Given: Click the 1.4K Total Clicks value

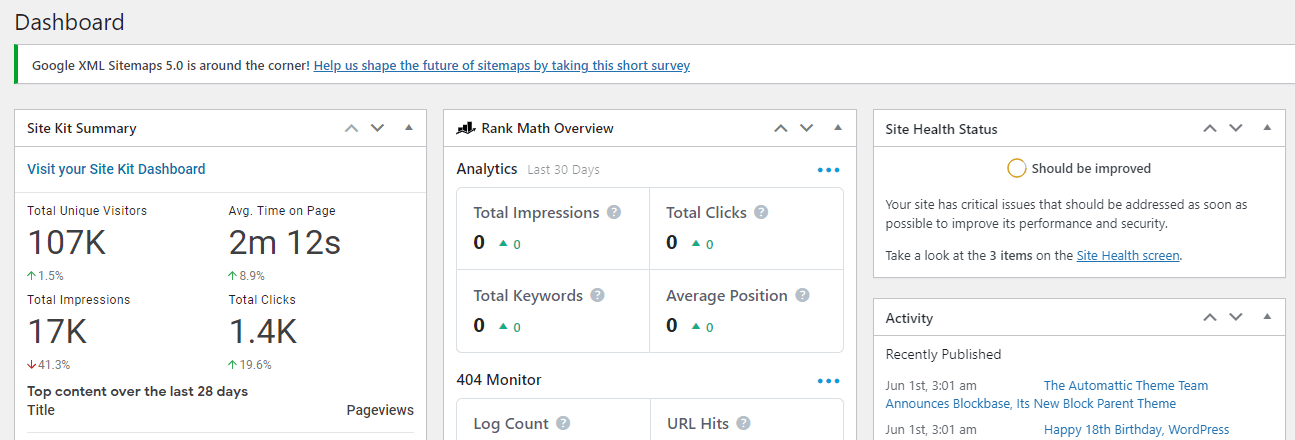Looking at the screenshot, I should click(x=263, y=332).
